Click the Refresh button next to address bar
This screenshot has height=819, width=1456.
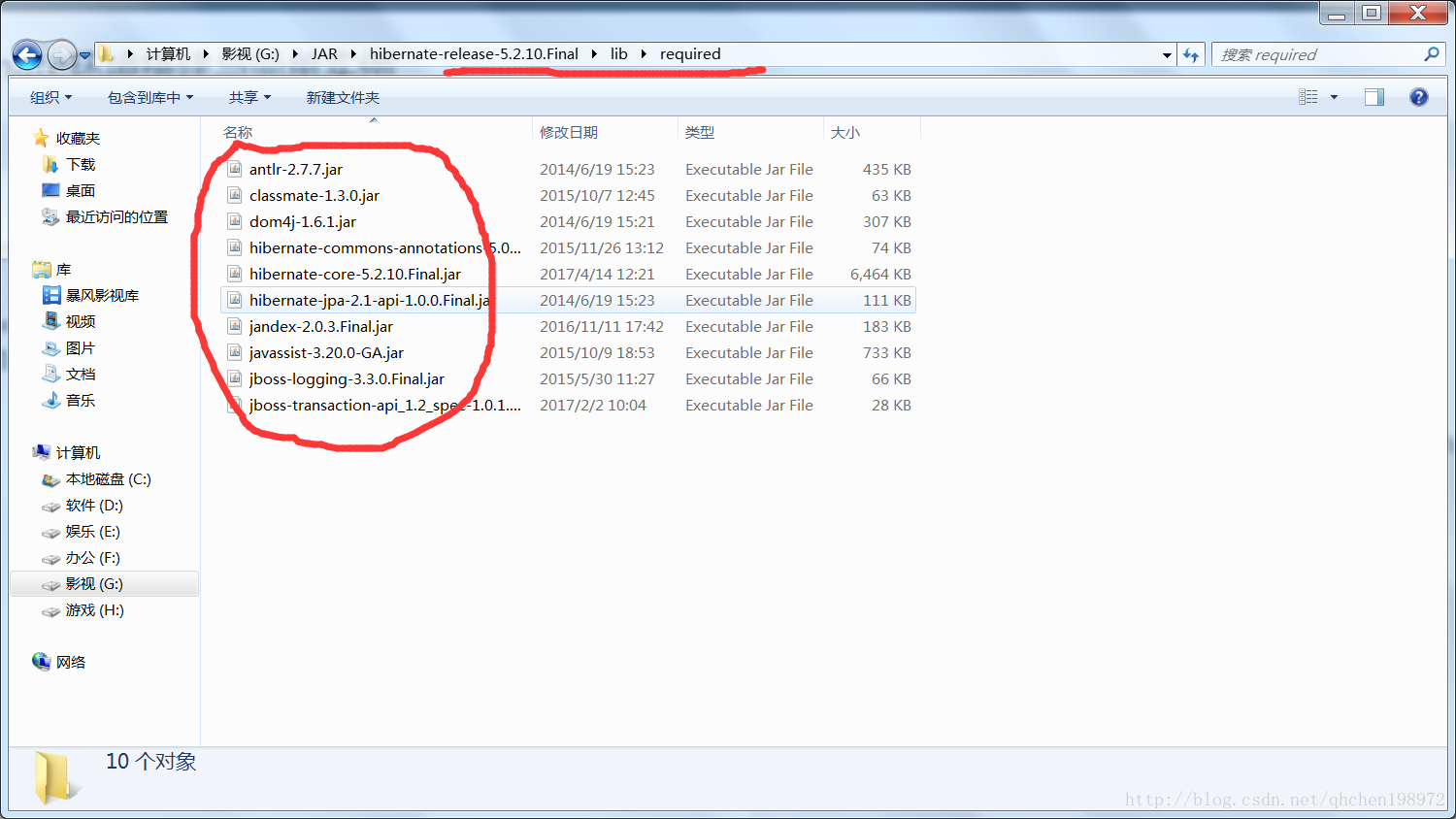[1191, 55]
